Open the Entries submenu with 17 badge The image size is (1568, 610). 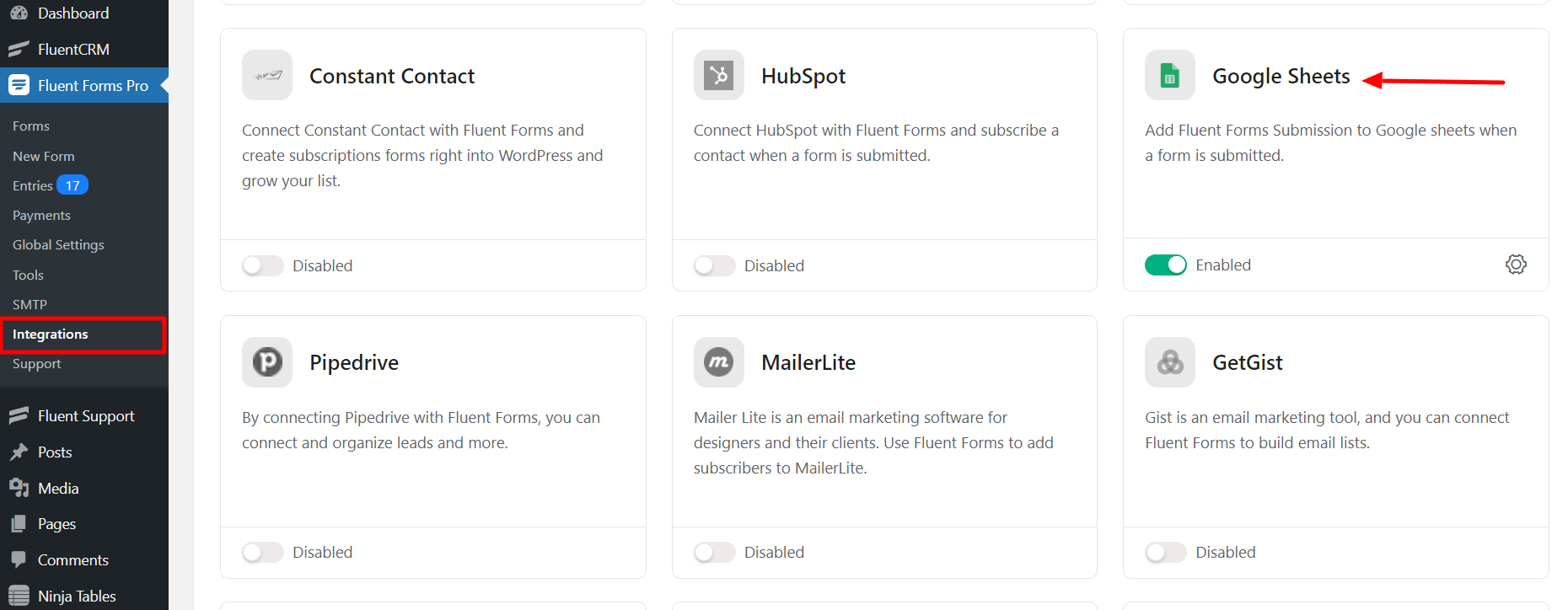point(34,186)
